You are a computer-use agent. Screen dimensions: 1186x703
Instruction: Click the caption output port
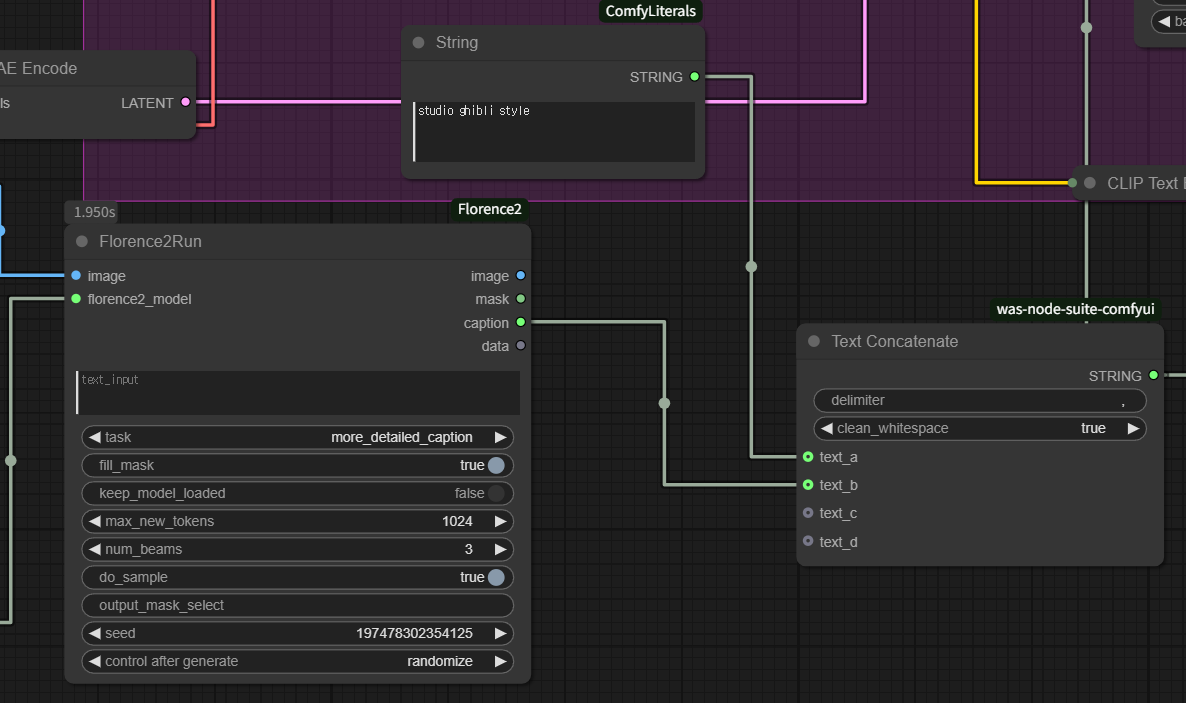tap(520, 322)
